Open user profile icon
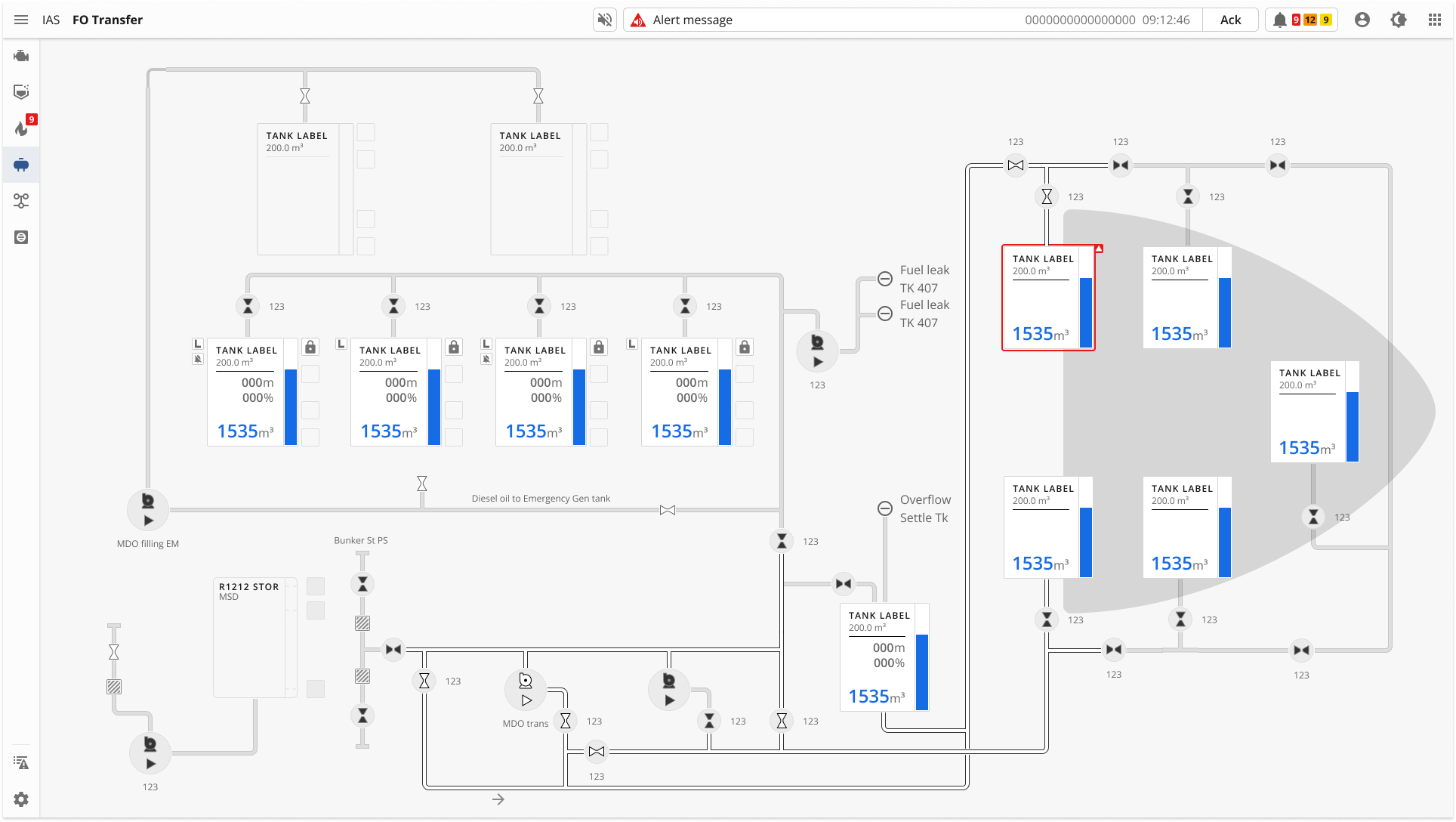Screen dimensions: 1456x822 click(1362, 20)
